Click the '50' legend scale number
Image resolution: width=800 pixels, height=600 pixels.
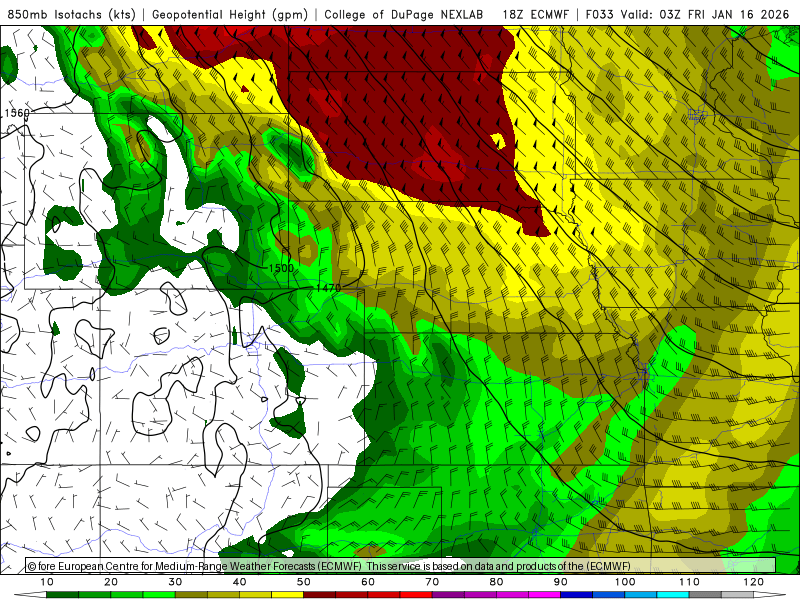click(304, 582)
